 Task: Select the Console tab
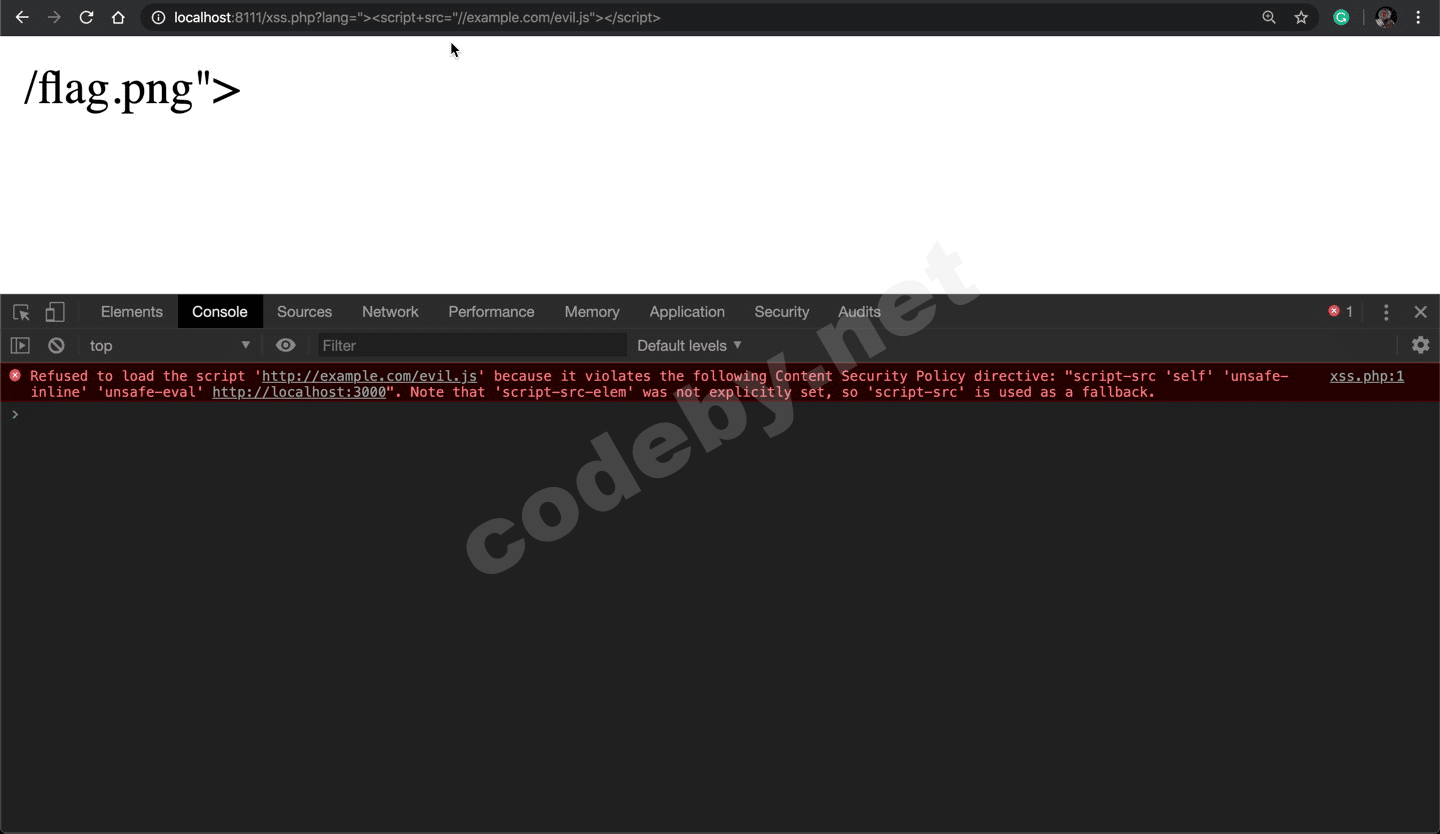tap(220, 312)
